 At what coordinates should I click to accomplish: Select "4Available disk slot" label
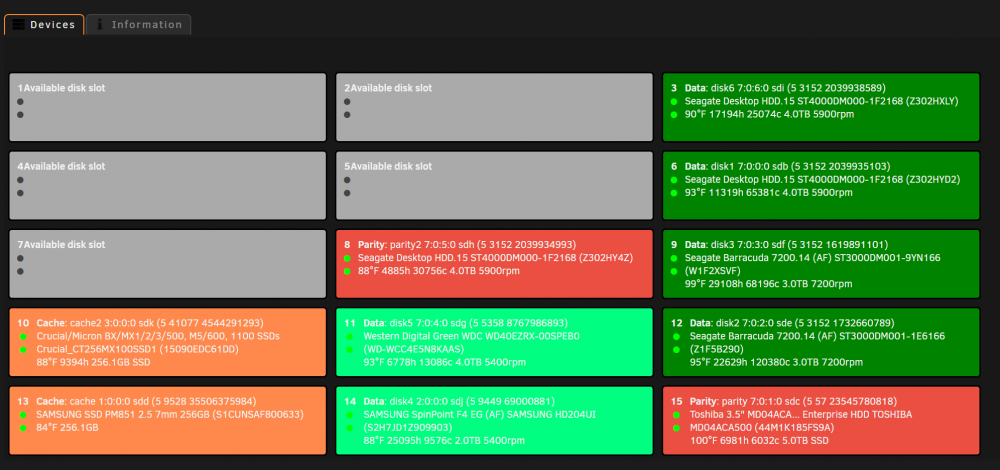pos(61,166)
